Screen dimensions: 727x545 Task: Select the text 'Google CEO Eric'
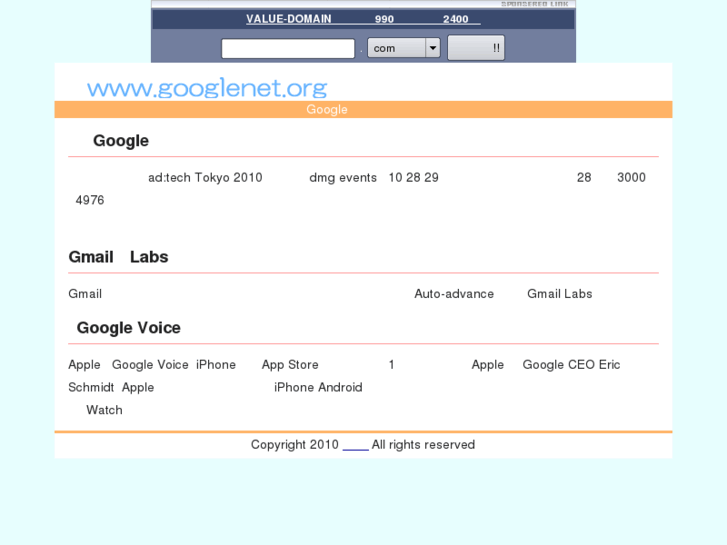(571, 365)
